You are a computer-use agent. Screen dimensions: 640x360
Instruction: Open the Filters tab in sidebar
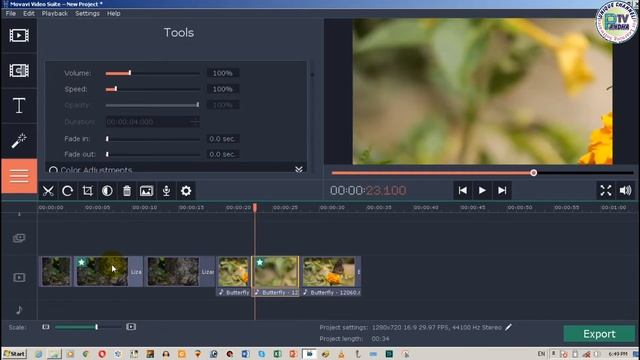coord(19,71)
